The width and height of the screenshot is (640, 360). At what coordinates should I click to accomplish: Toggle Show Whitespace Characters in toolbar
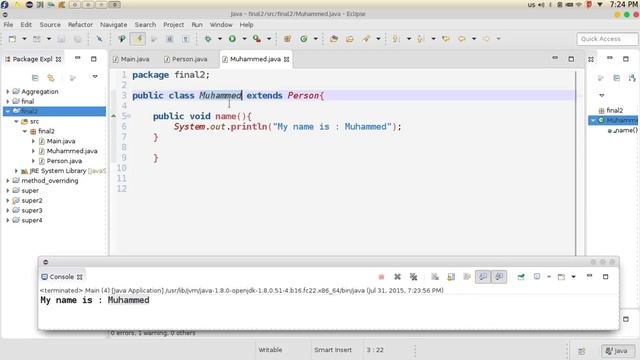pos(186,39)
